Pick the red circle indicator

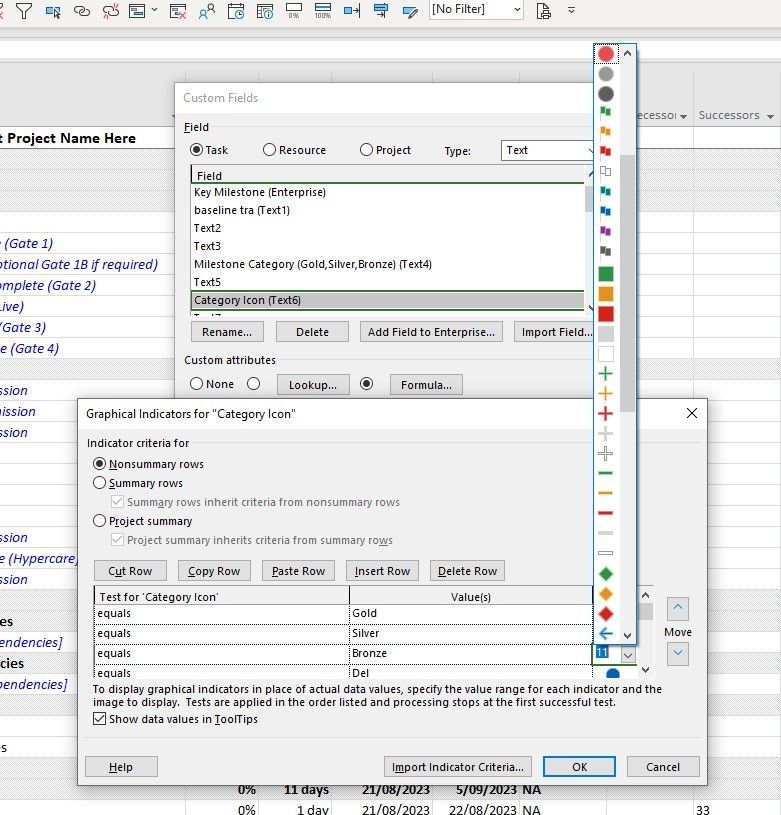605,54
